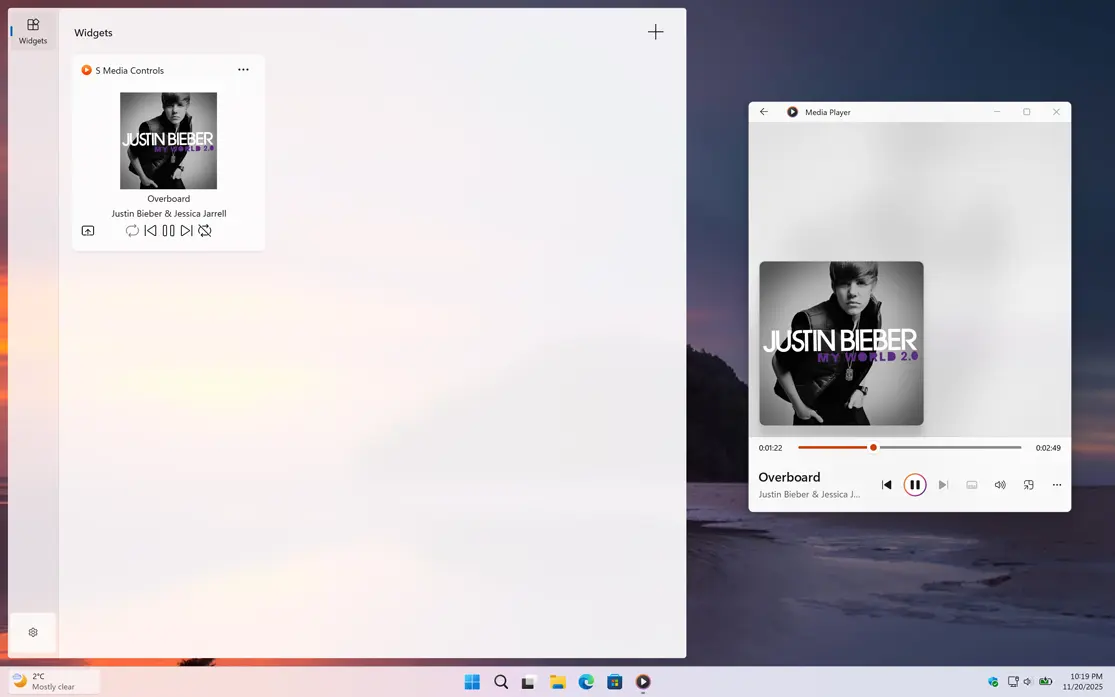
Task: Open S Media Controls widget options
Action: coord(243,70)
